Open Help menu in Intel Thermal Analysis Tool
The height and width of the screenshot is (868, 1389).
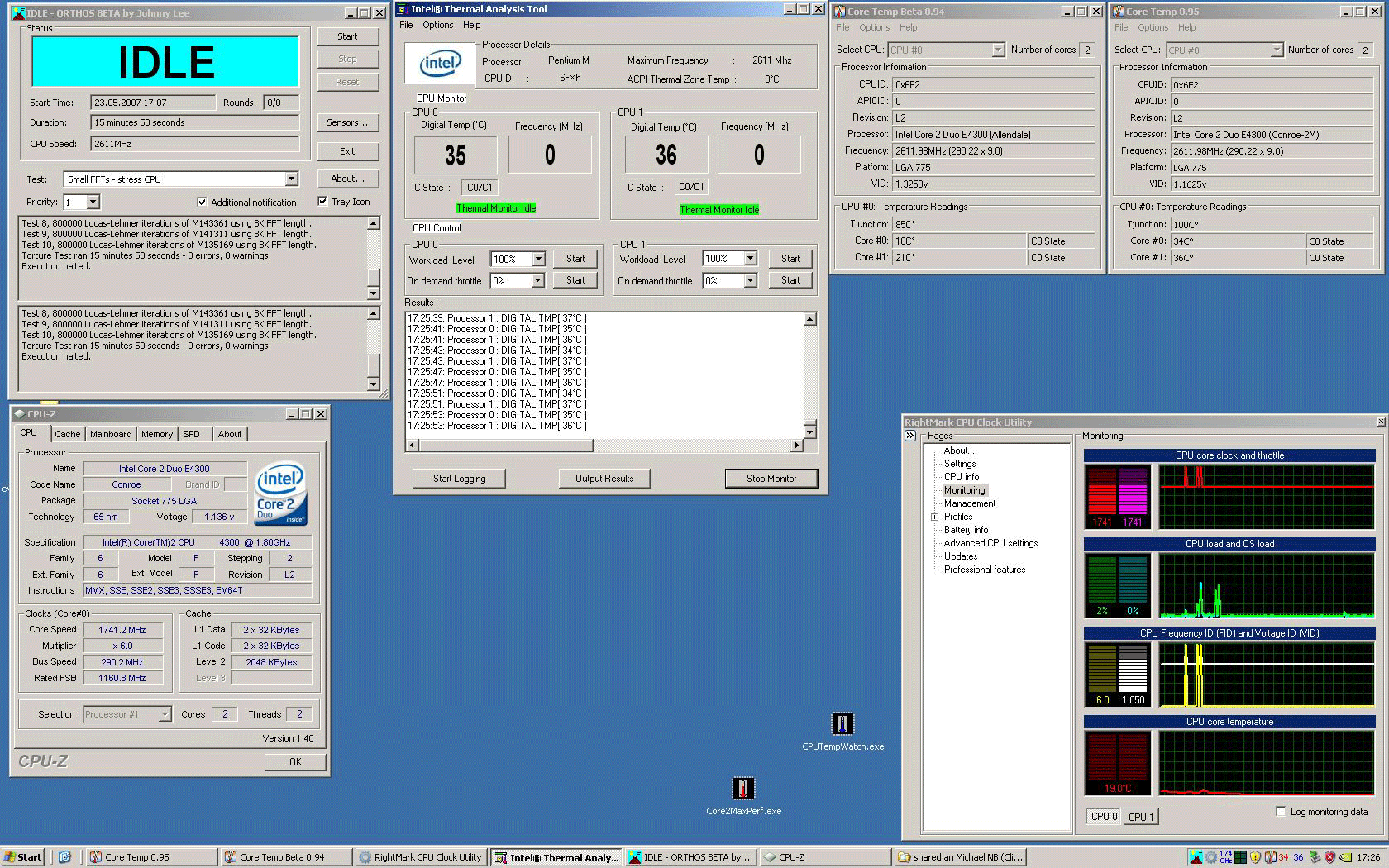(x=472, y=25)
